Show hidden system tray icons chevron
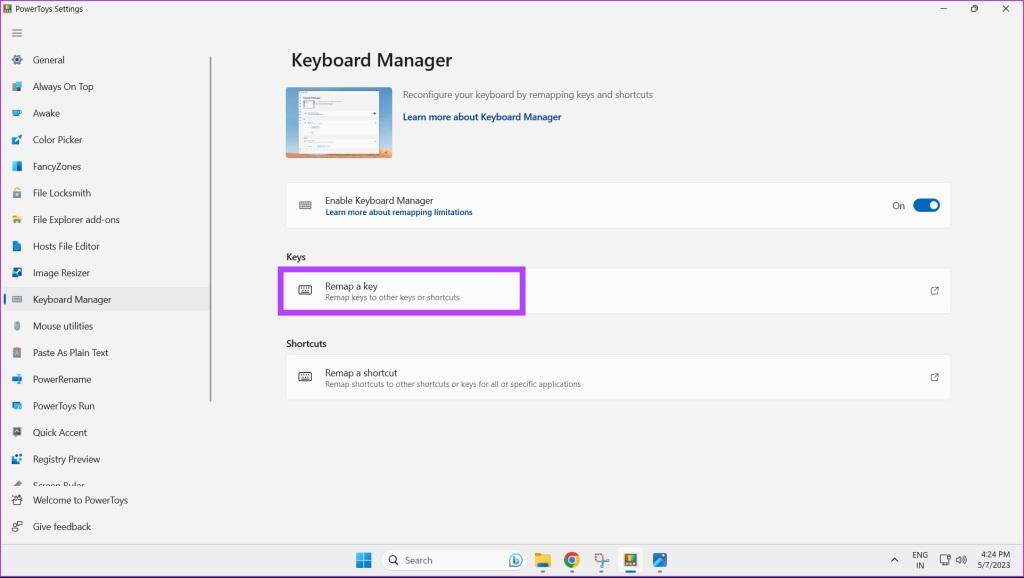1024x578 pixels. click(x=894, y=560)
